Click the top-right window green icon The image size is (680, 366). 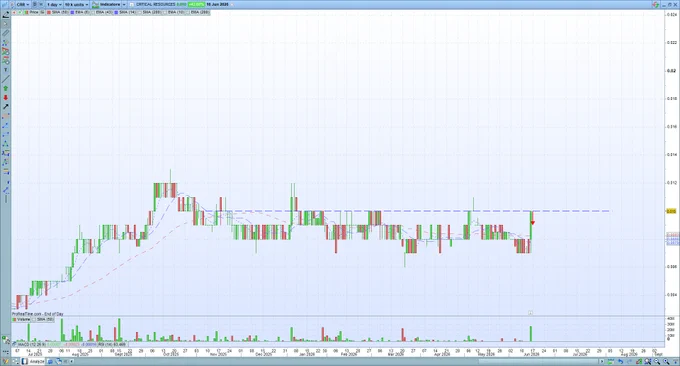(x=656, y=4)
